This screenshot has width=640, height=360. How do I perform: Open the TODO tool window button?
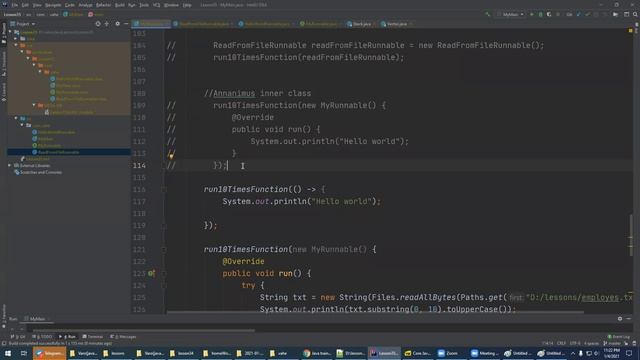pyautogui.click(x=42, y=337)
